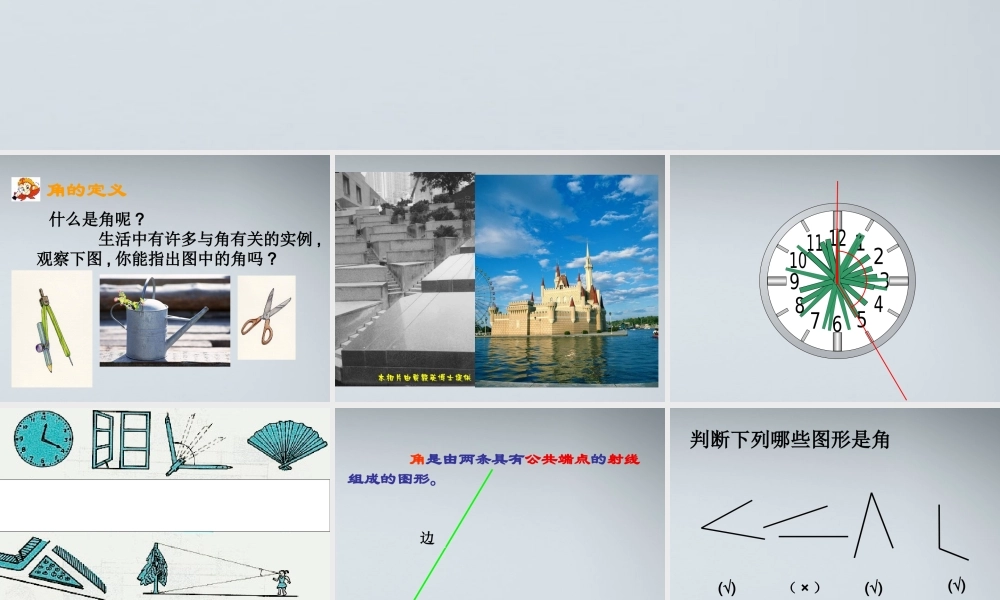Click the yellow caption on the stairs photo
The image size is (1000, 600).
pyautogui.click(x=424, y=377)
